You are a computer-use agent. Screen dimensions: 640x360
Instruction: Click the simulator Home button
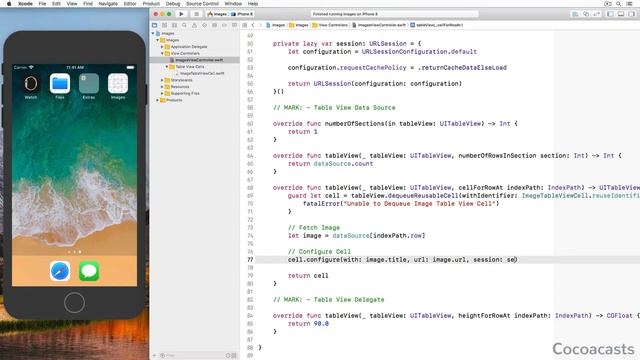tap(74, 303)
